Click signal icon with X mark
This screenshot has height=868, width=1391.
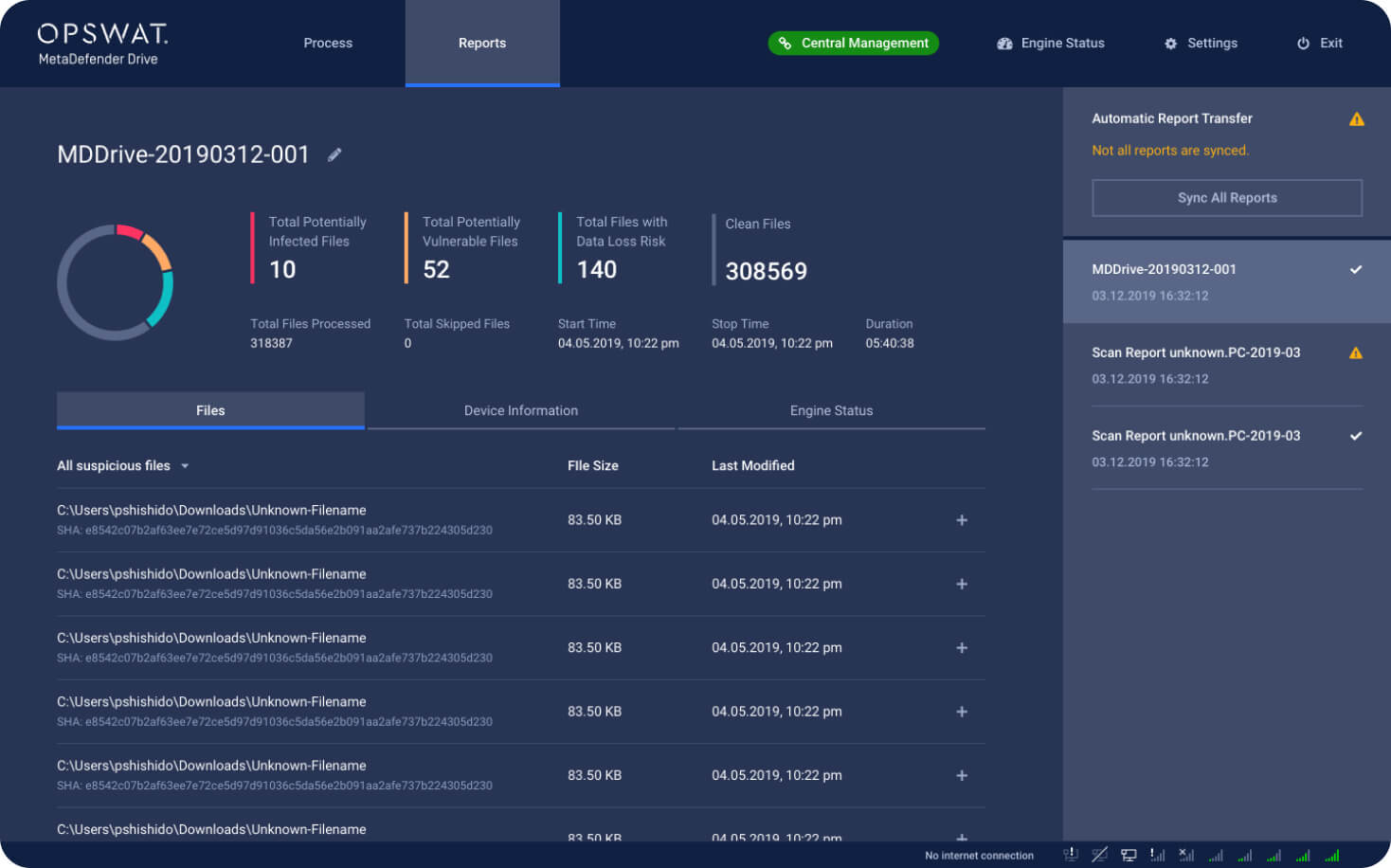pos(1186,855)
